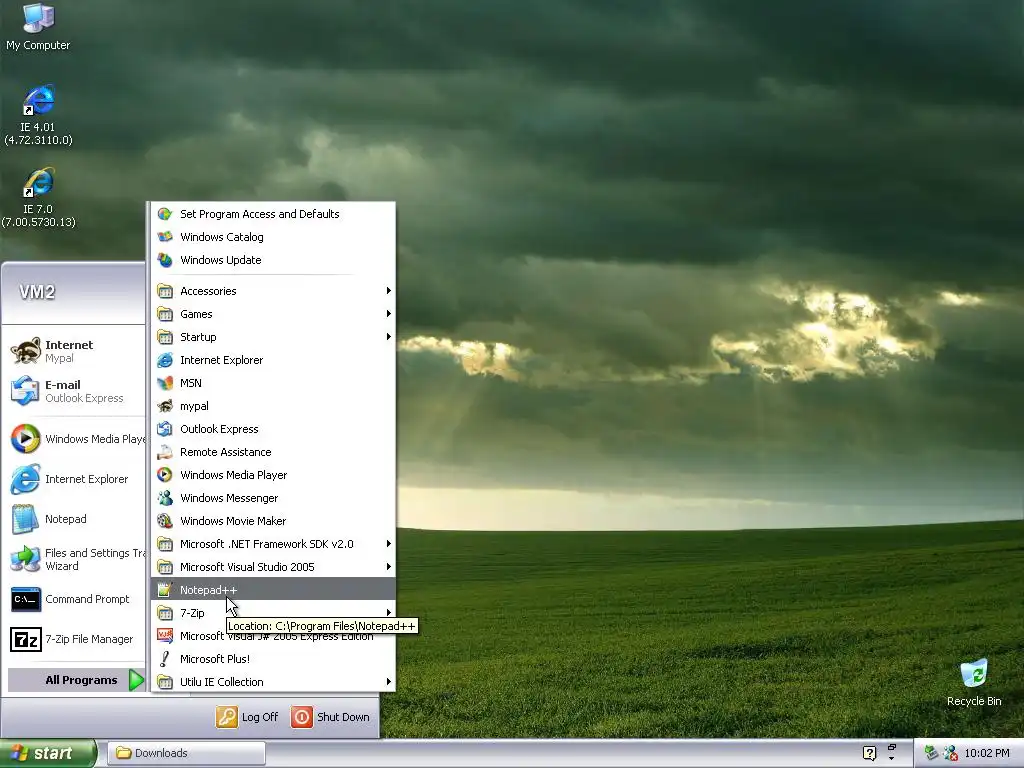
Task: Click the Startup folder label
Action: pyautogui.click(x=198, y=337)
